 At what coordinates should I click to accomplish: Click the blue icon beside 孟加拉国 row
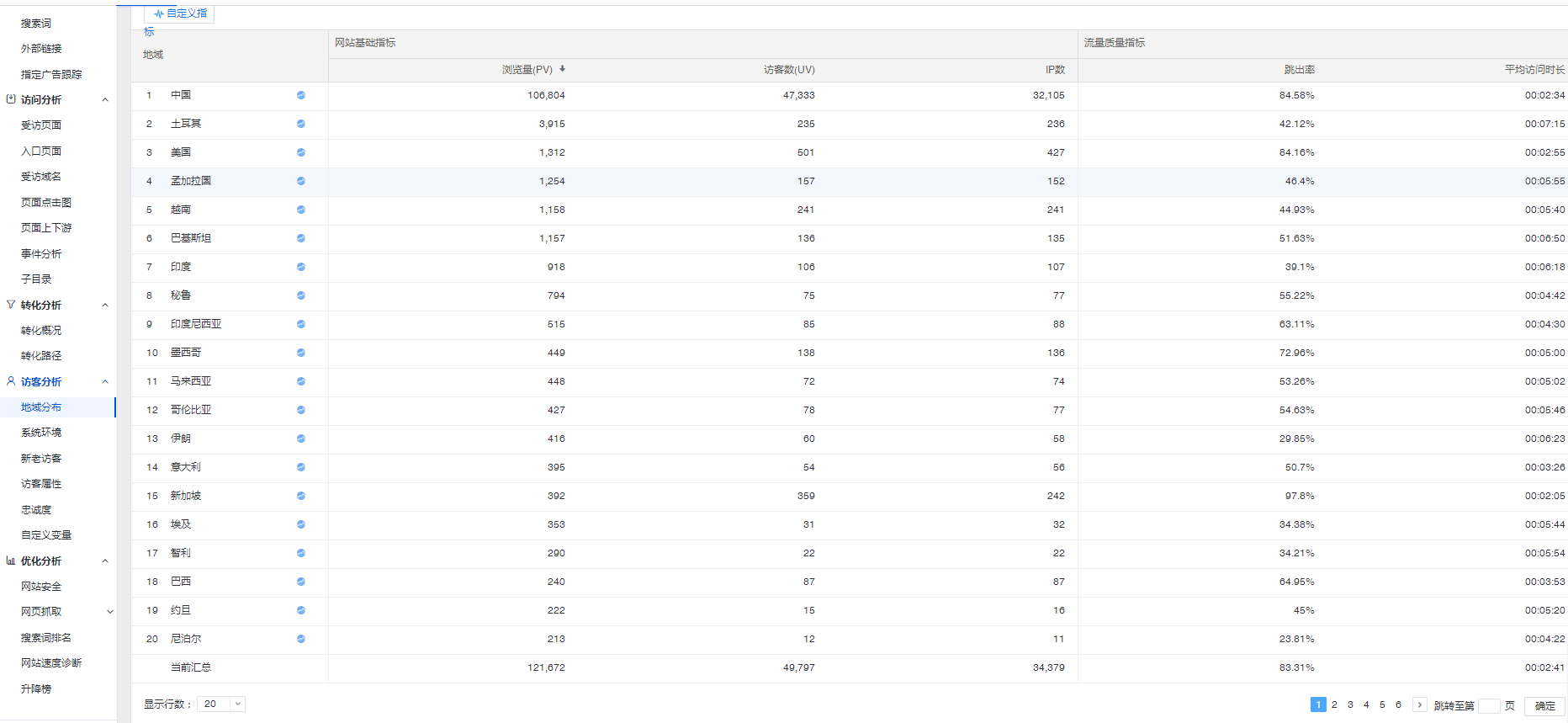(x=300, y=181)
